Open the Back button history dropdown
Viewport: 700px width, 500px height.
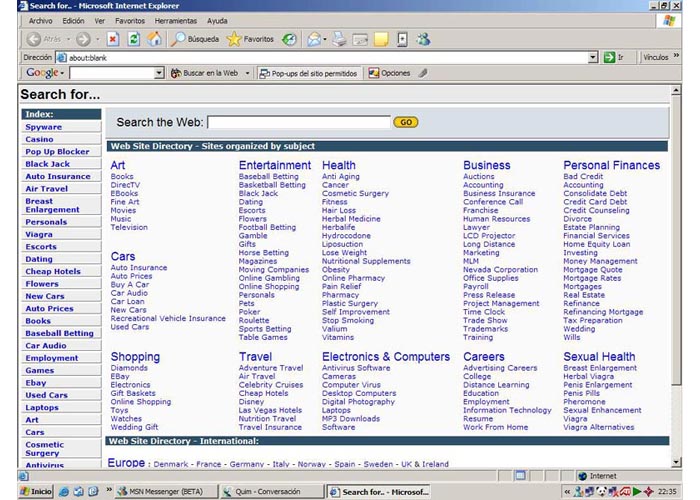tap(68, 39)
